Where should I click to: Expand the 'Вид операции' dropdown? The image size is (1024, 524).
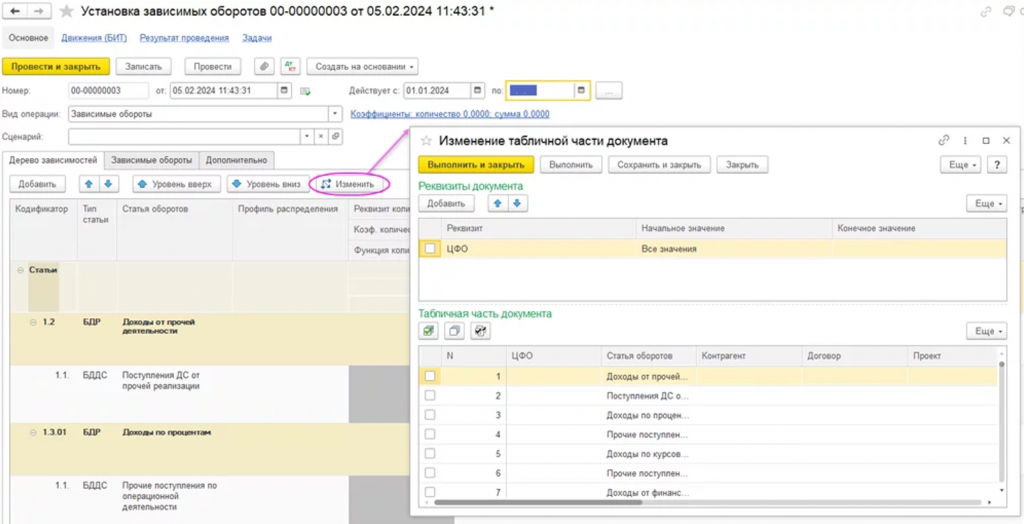334,113
